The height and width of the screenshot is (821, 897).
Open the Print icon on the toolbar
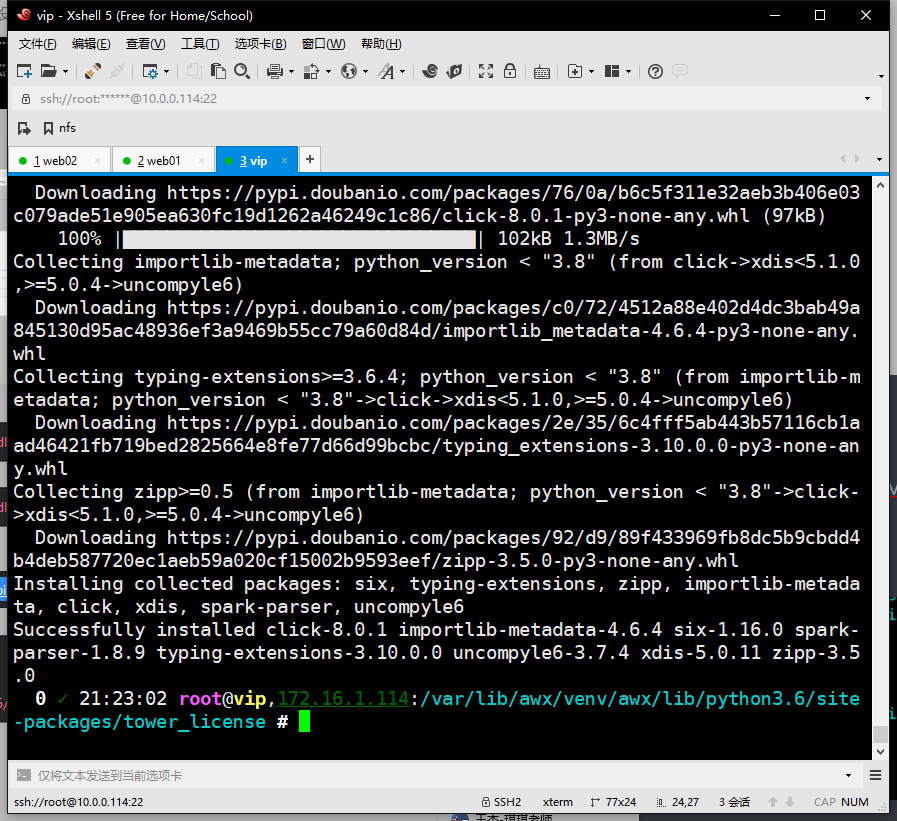(x=276, y=71)
